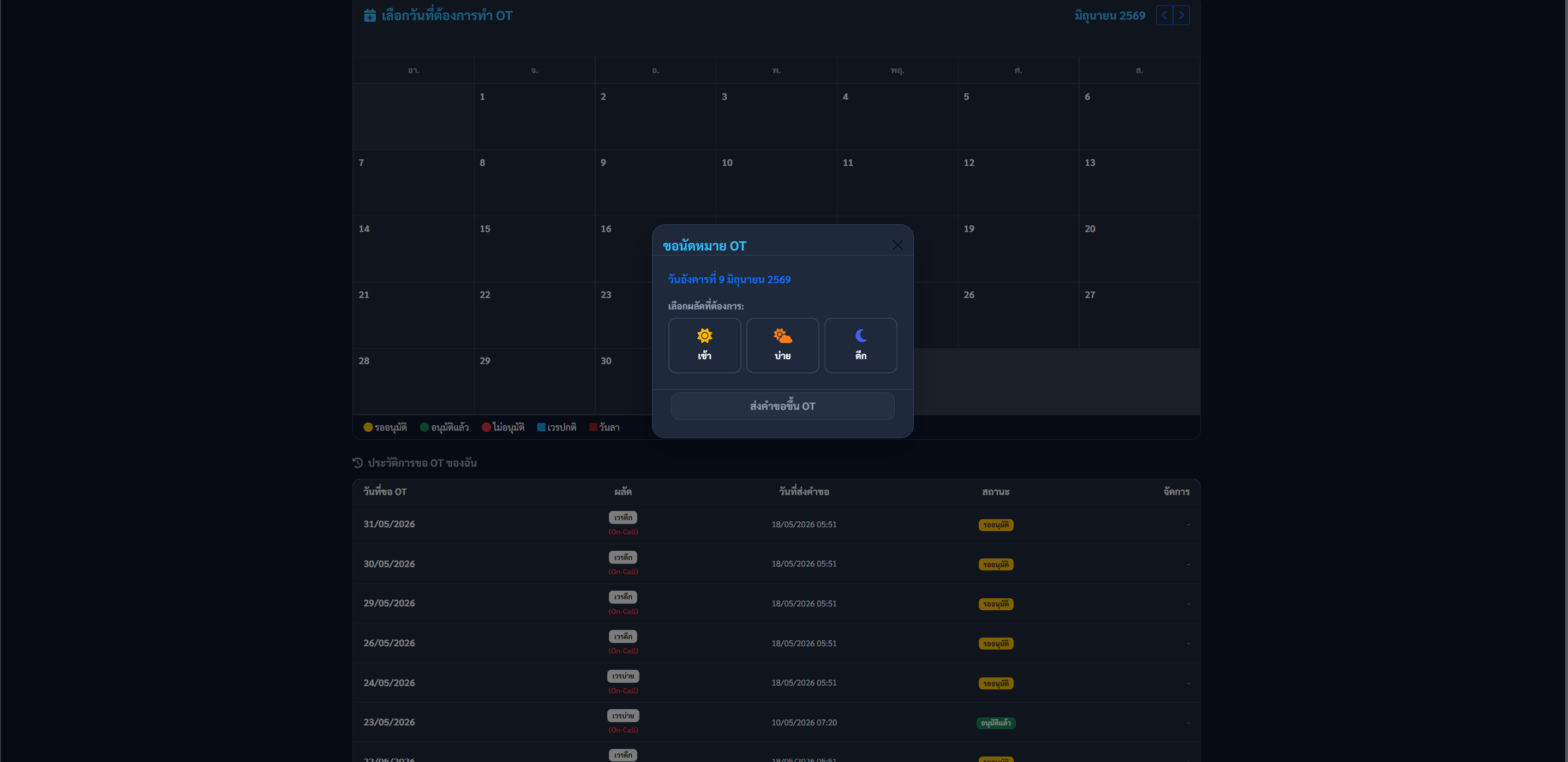Pick calendar day 1
The width and height of the screenshot is (1568, 762).
click(535, 116)
